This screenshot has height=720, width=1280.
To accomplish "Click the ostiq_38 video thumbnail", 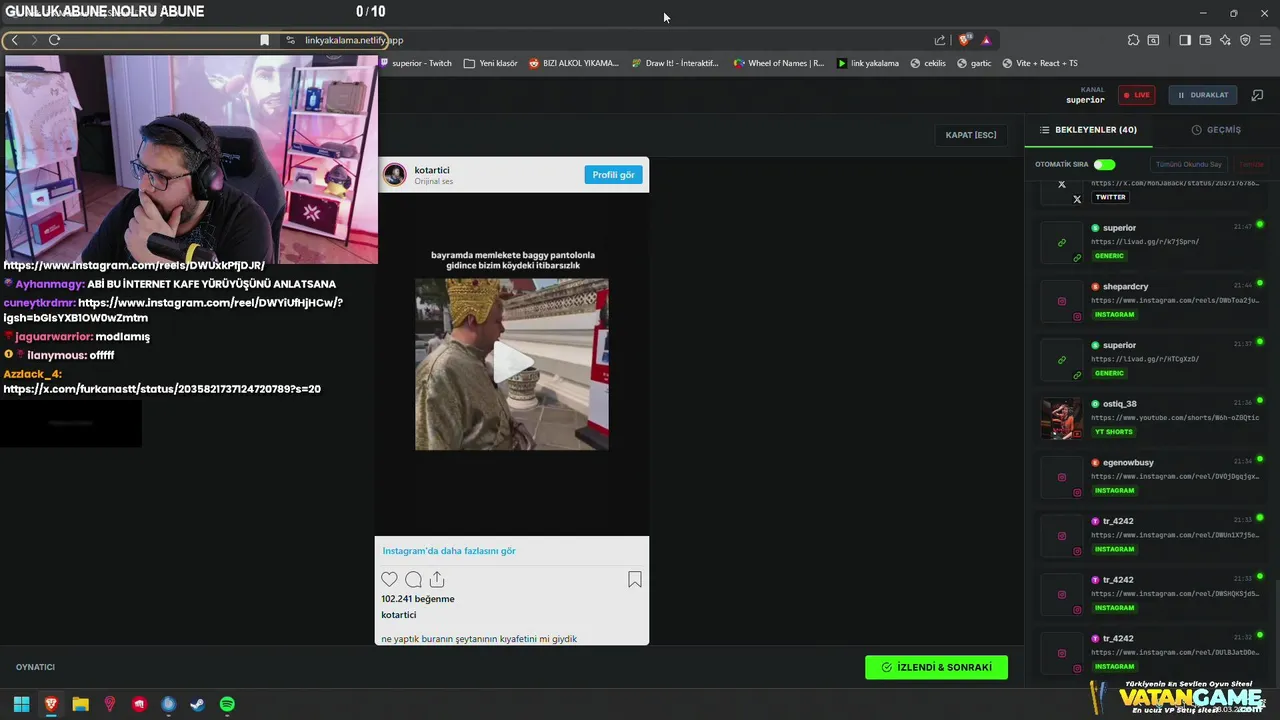I will (1062, 419).
